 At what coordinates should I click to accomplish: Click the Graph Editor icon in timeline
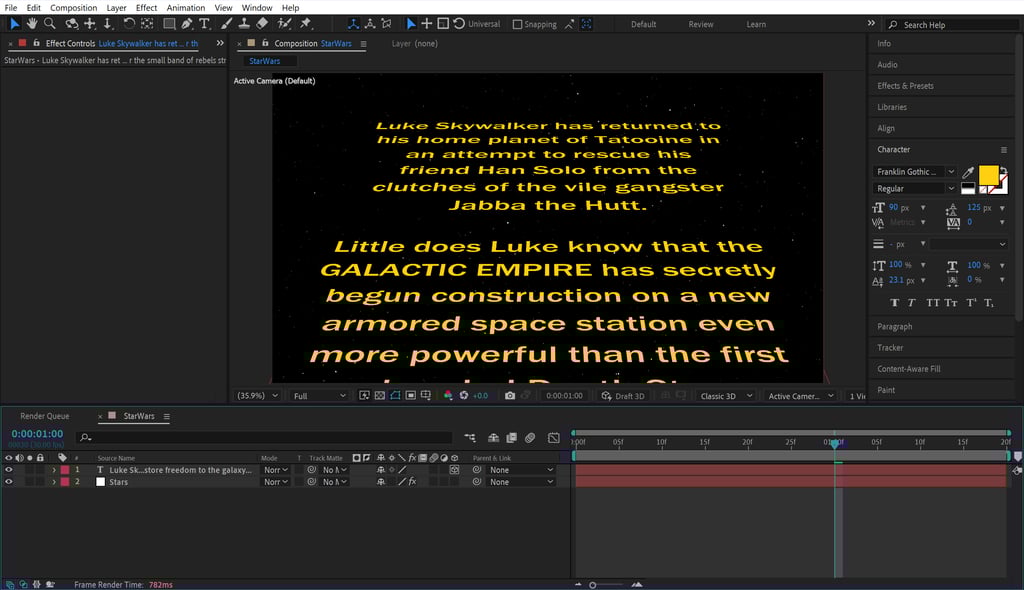(554, 438)
